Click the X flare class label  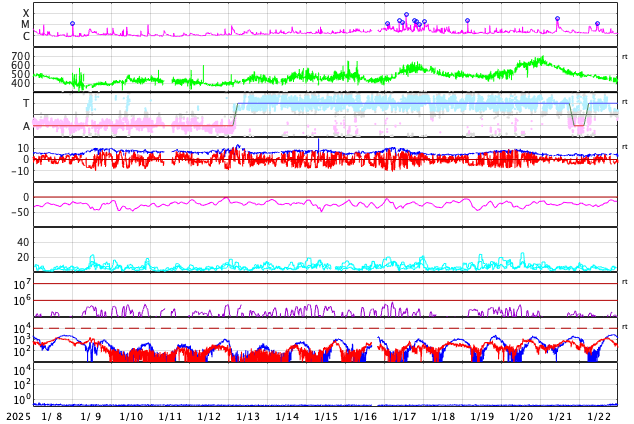click(x=26, y=14)
